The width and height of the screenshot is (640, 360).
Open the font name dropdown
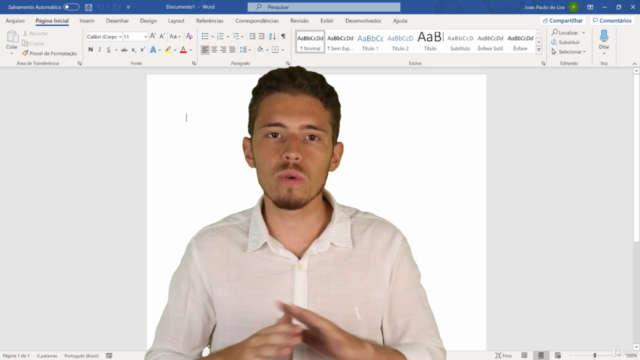pos(120,37)
